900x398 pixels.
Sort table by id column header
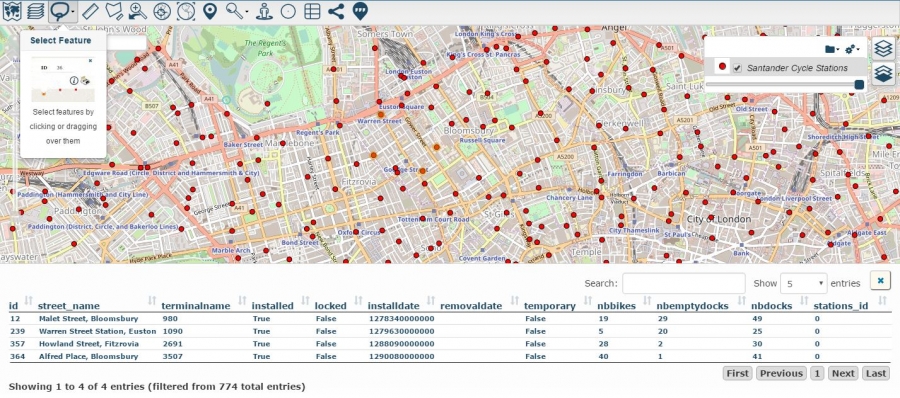[14, 306]
